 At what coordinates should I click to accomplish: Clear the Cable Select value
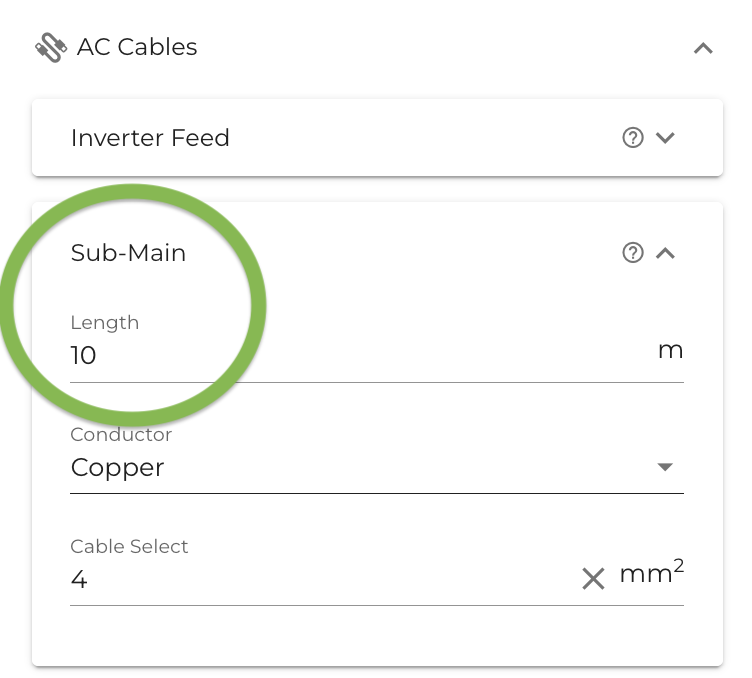point(593,578)
